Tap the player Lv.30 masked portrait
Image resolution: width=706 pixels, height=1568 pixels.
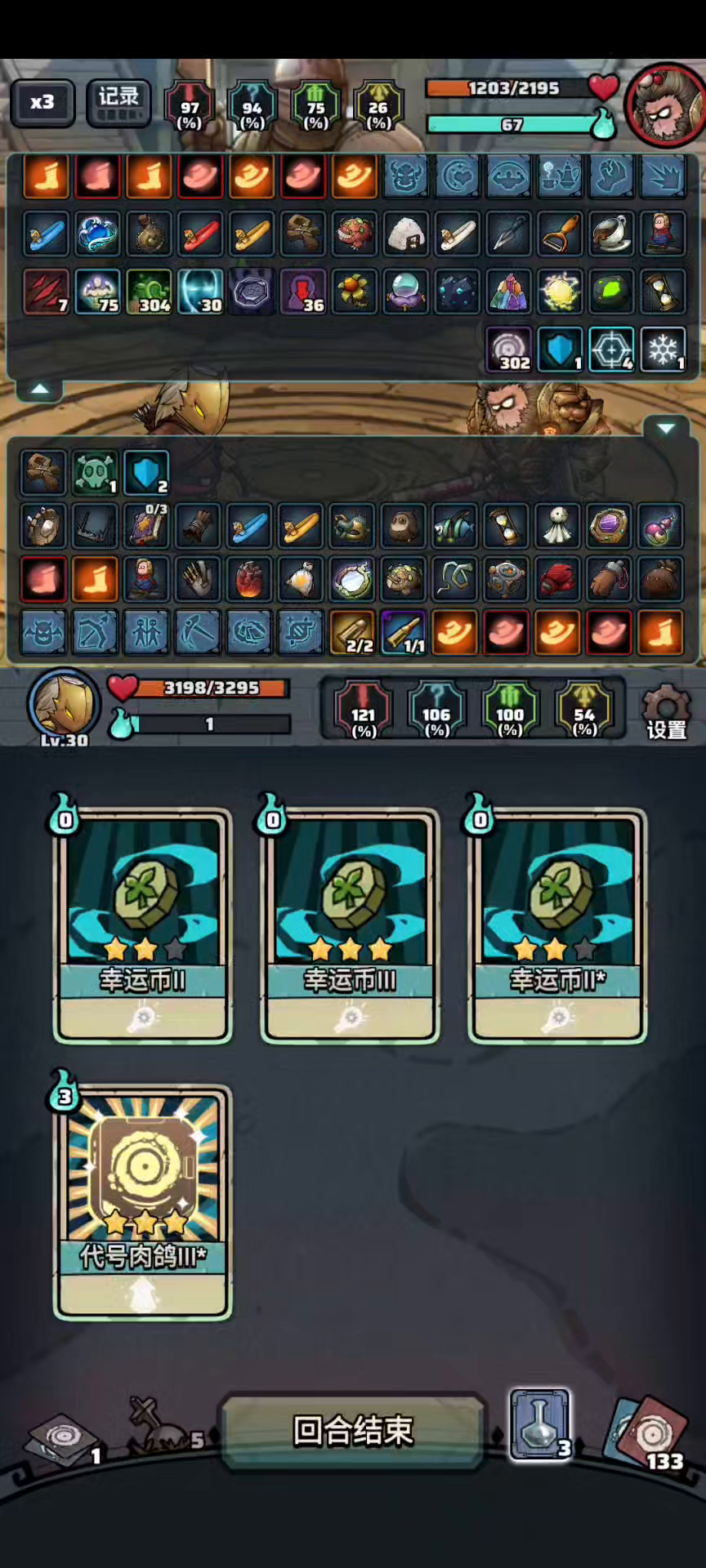click(64, 706)
